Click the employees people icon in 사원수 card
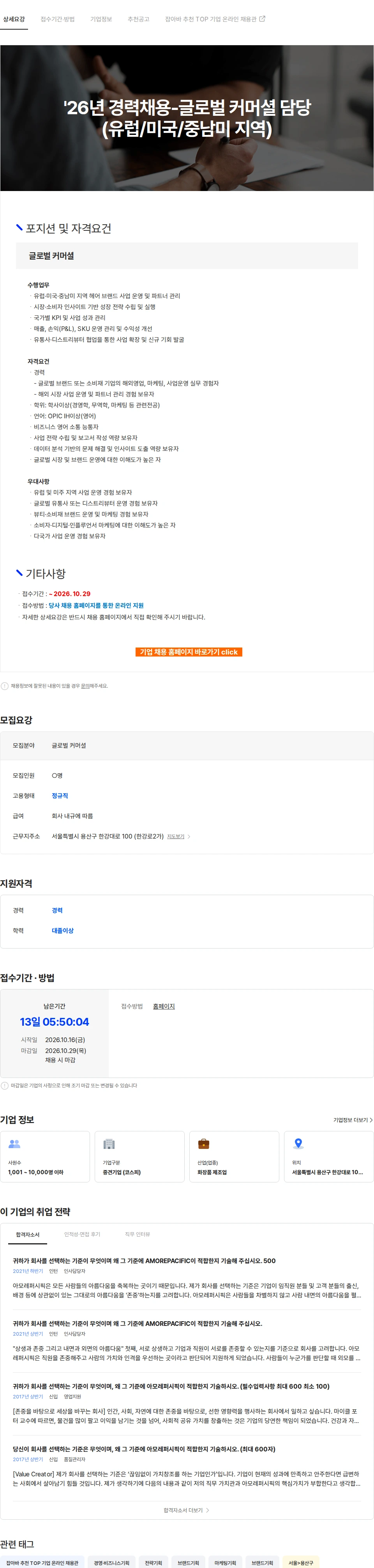374x1568 pixels. pos(14,1144)
